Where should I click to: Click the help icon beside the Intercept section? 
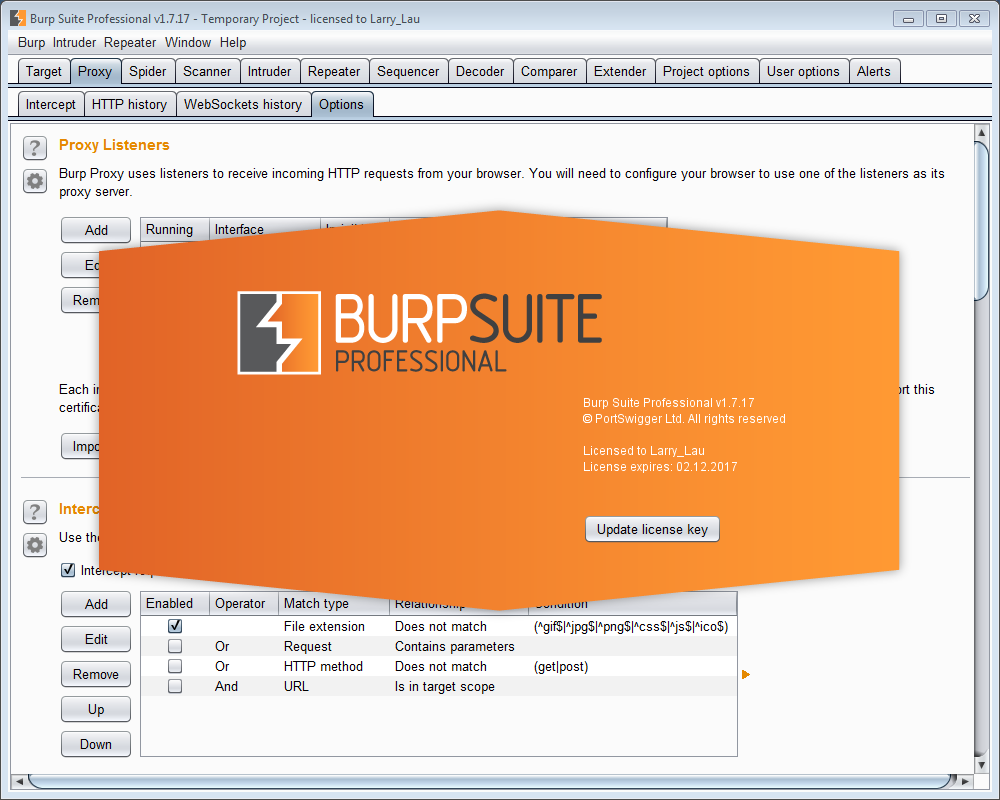click(x=35, y=512)
